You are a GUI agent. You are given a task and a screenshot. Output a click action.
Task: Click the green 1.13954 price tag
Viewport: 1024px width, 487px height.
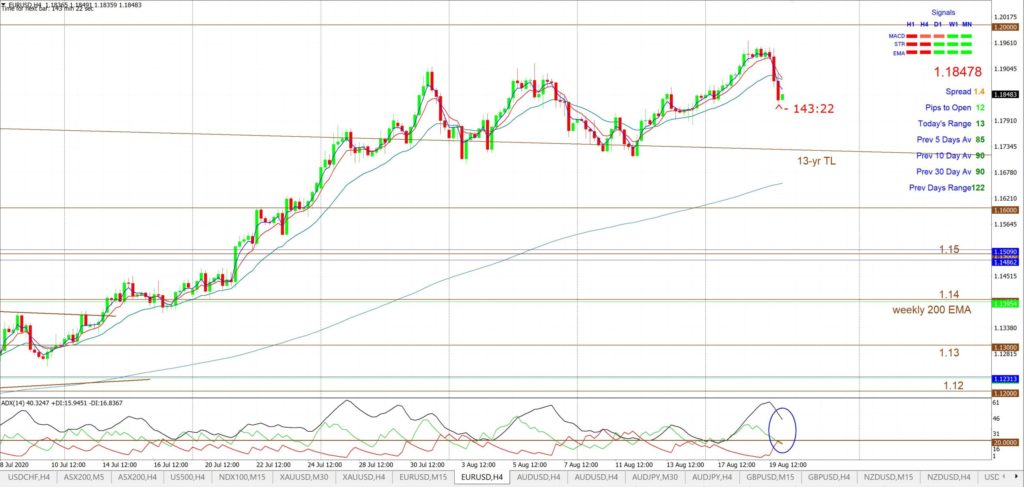pos(1006,303)
